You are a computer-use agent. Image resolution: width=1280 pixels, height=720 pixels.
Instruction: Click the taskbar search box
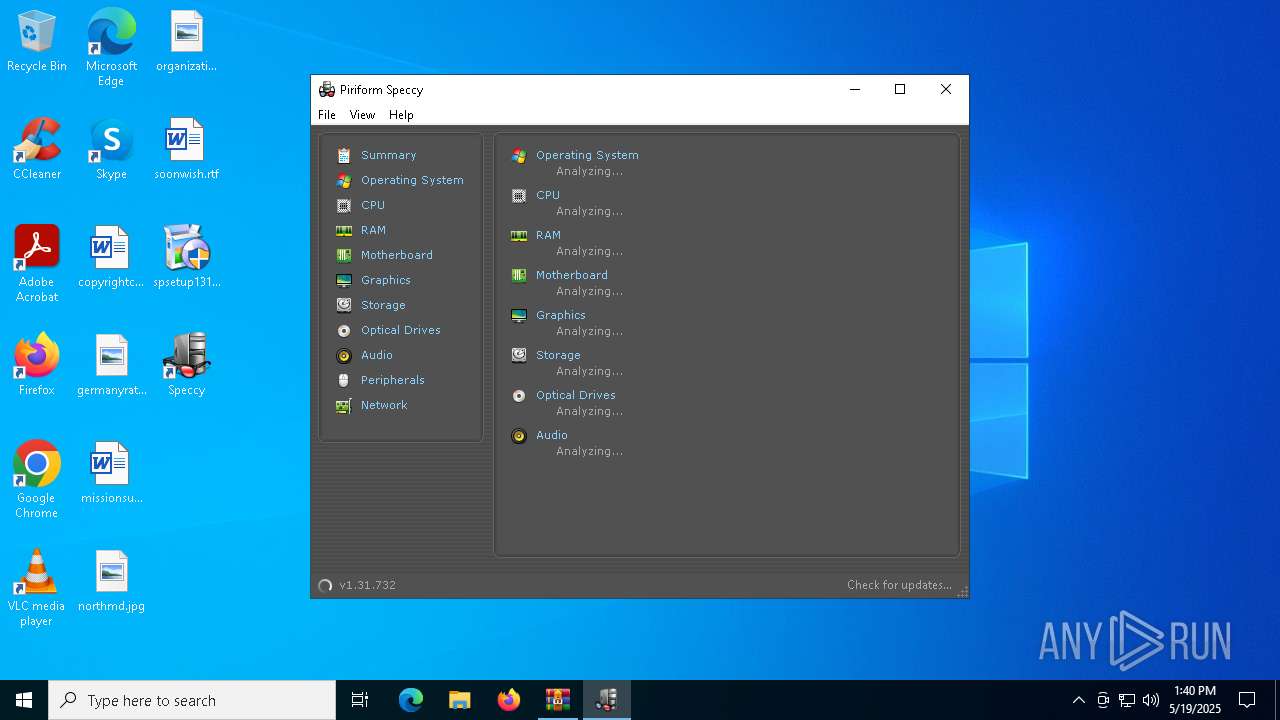click(x=192, y=700)
